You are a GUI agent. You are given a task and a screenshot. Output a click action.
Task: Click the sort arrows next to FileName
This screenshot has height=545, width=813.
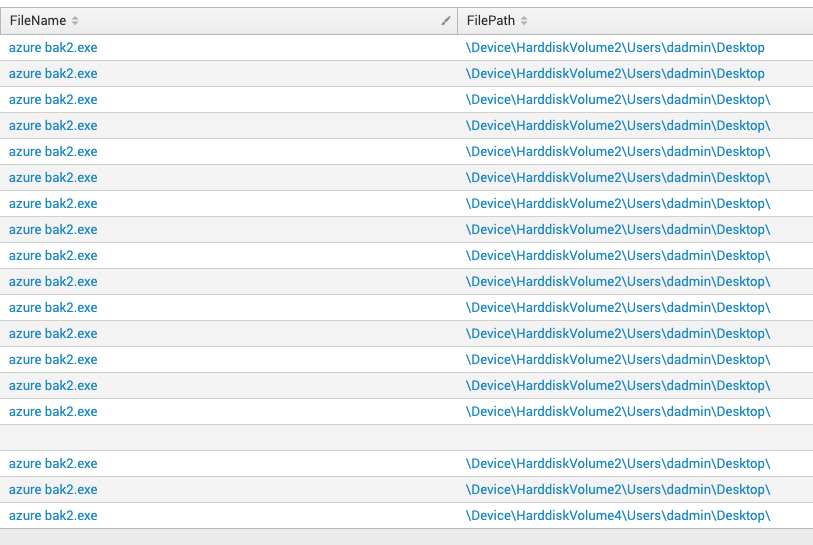[x=75, y=21]
